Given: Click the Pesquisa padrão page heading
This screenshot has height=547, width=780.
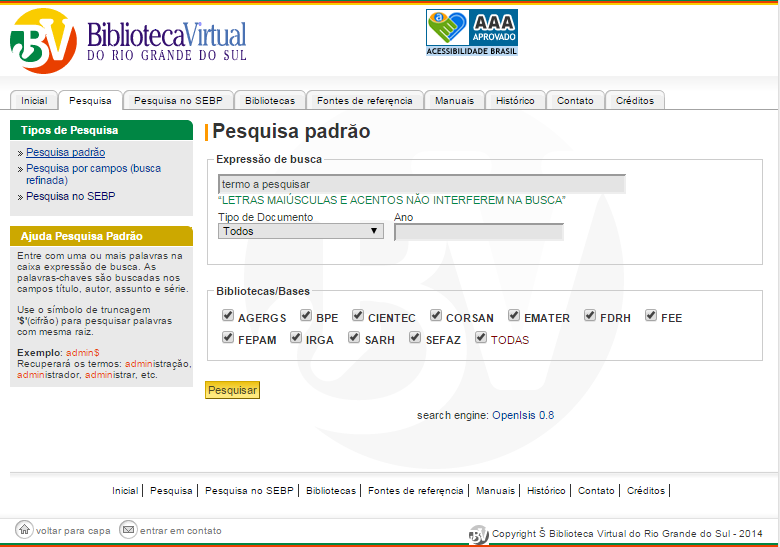Looking at the screenshot, I should pyautogui.click(x=291, y=131).
